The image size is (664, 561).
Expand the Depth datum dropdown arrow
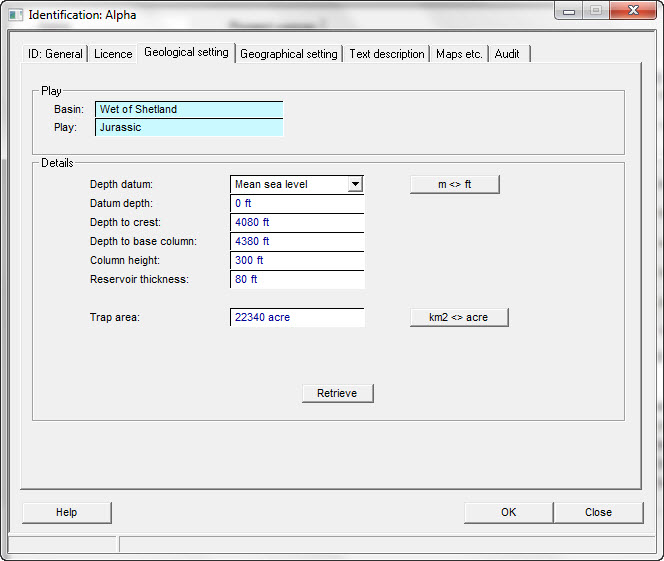click(x=354, y=184)
